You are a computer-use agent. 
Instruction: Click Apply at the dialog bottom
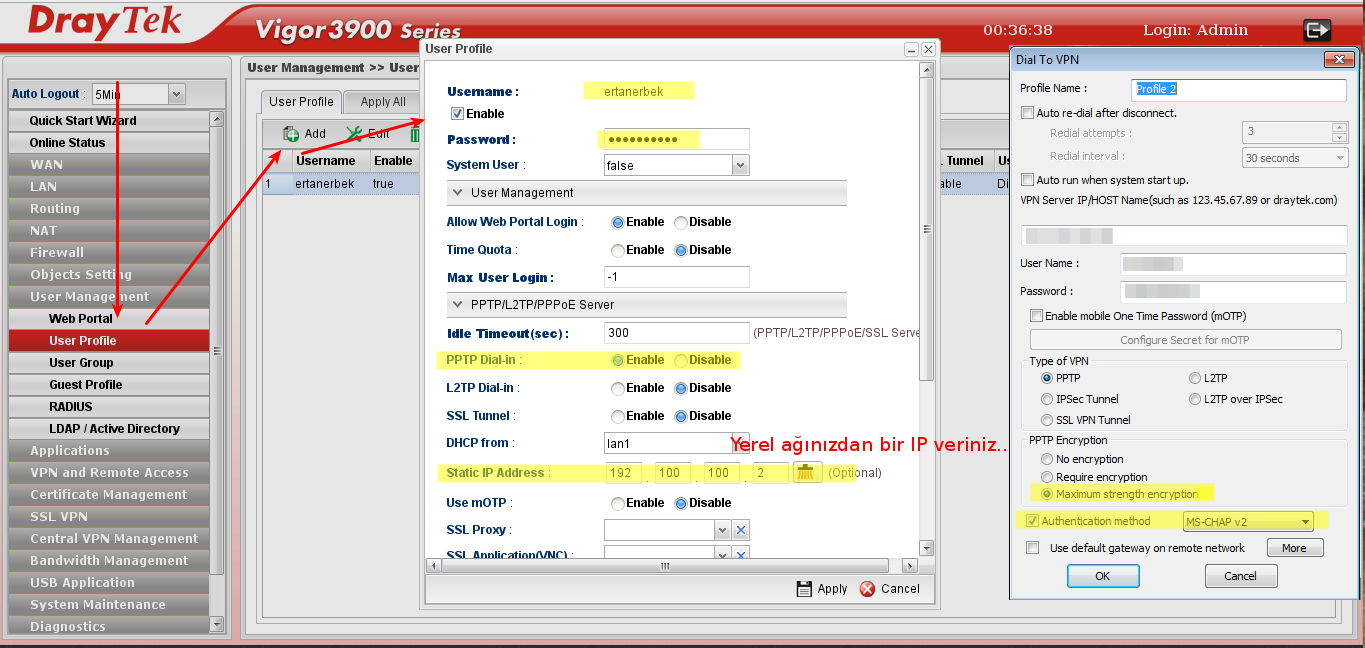[821, 589]
